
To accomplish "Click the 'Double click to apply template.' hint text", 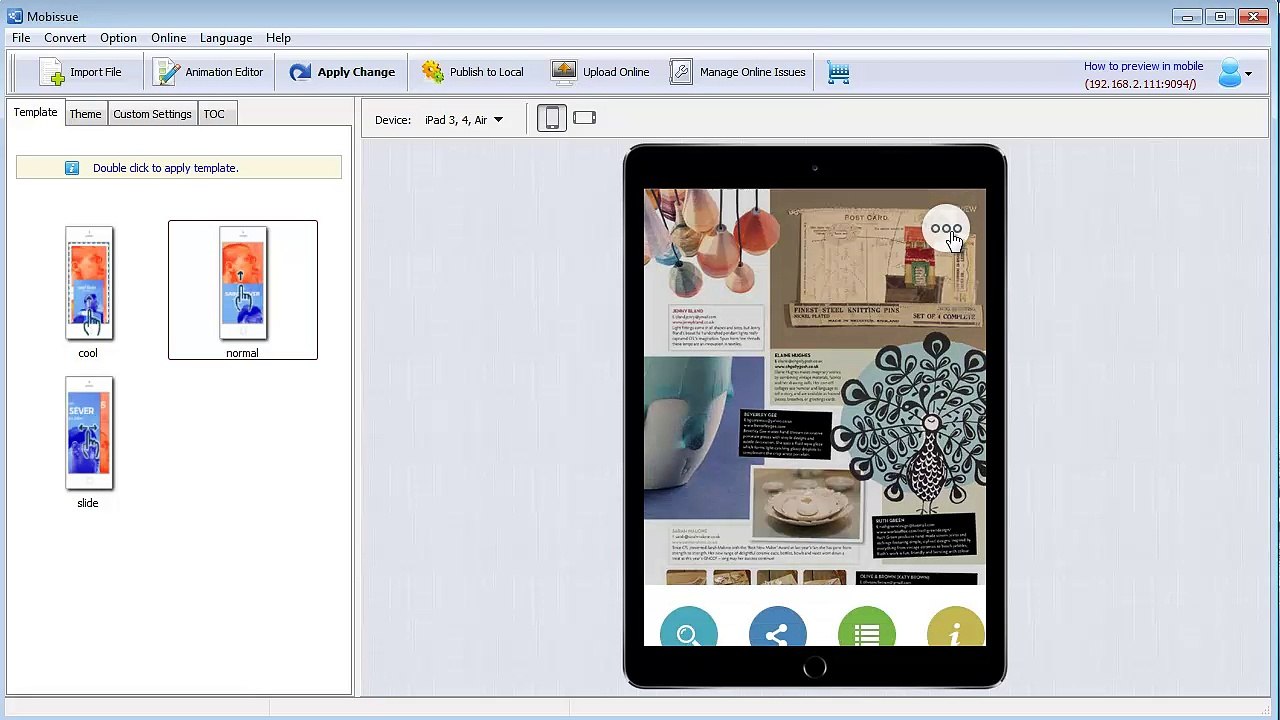I will (x=165, y=168).
